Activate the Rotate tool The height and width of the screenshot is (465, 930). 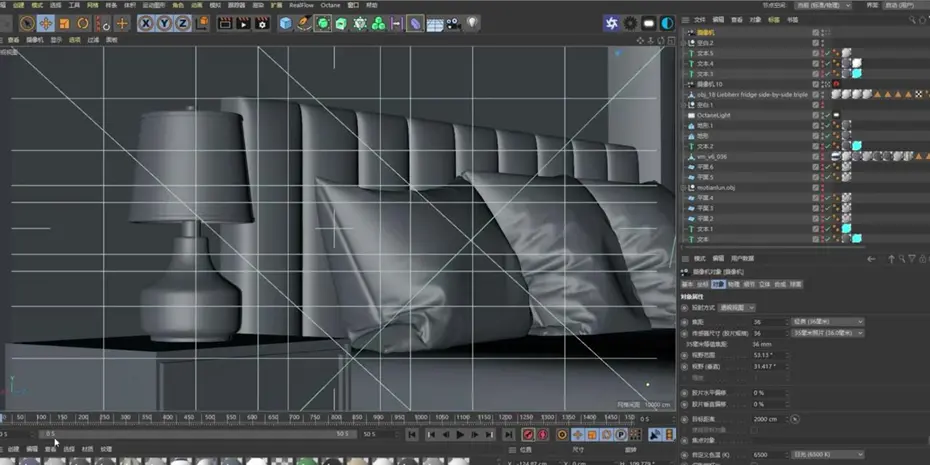83,24
